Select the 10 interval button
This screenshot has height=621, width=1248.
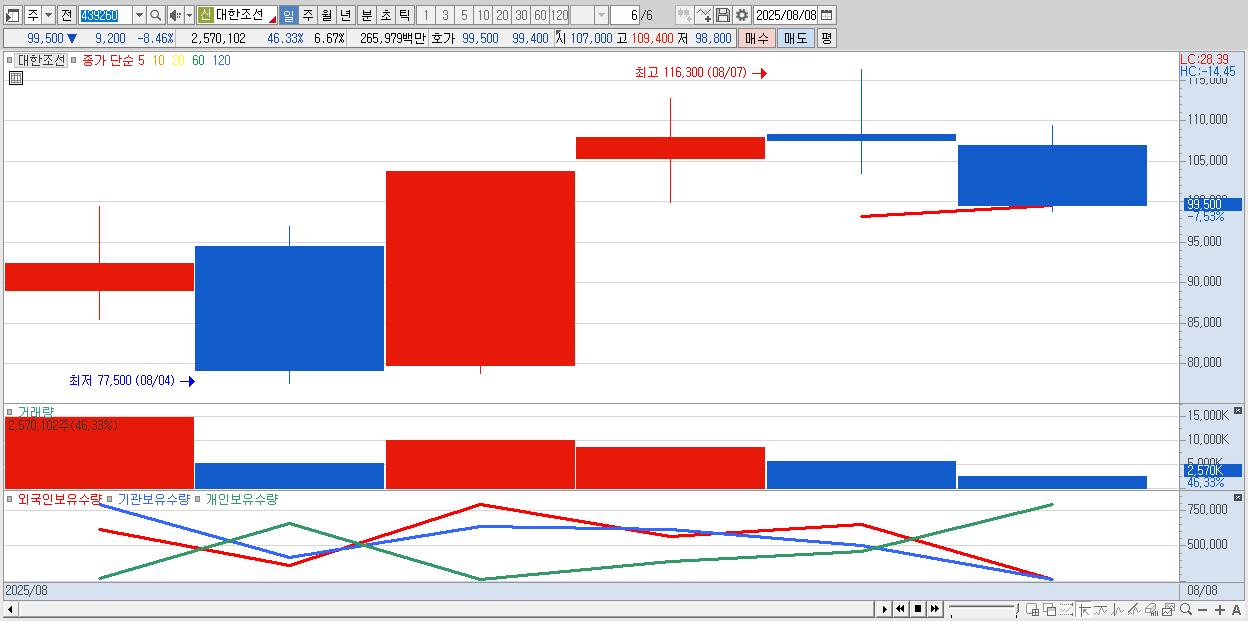tap(483, 15)
